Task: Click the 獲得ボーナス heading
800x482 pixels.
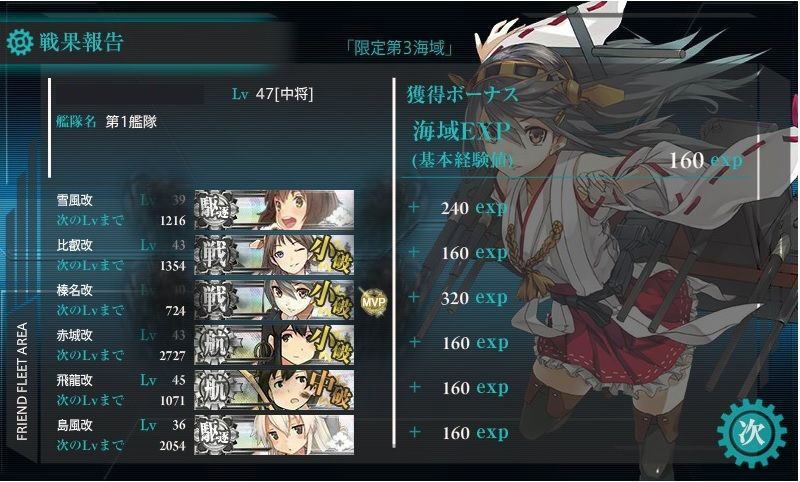Action: tap(462, 95)
